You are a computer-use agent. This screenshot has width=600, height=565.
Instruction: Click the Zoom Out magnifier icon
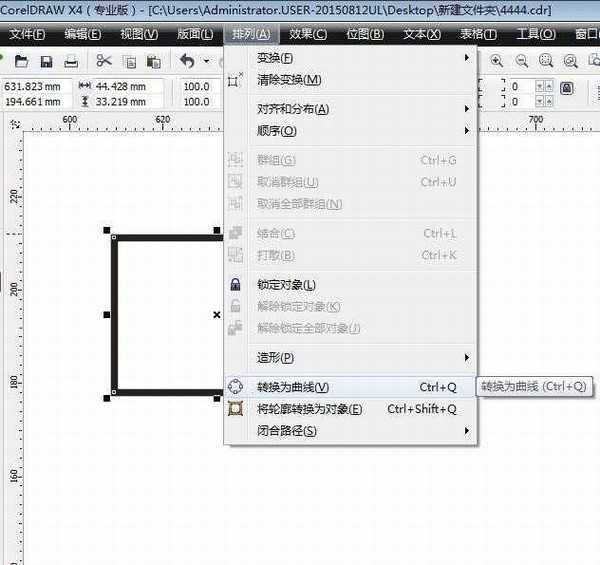[x=521, y=61]
